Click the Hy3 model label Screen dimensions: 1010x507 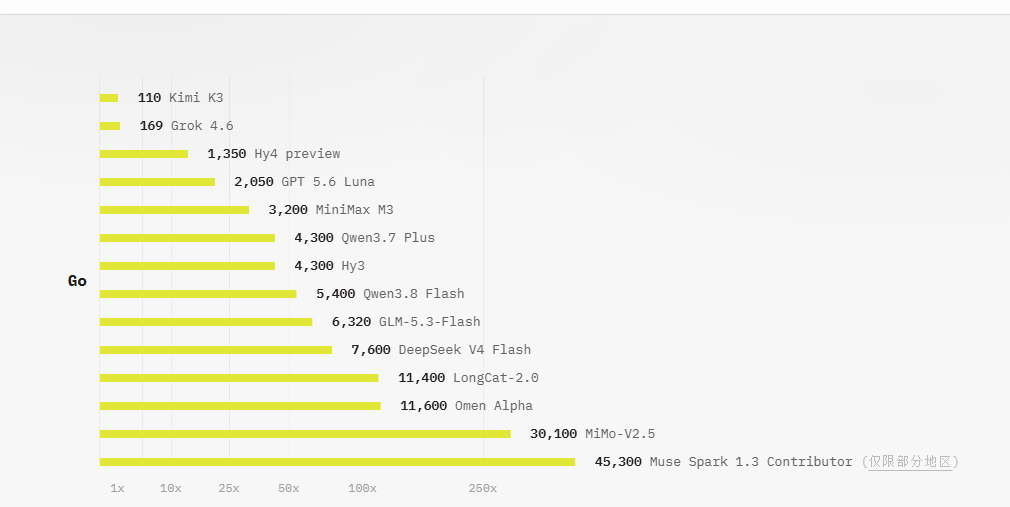point(353,266)
